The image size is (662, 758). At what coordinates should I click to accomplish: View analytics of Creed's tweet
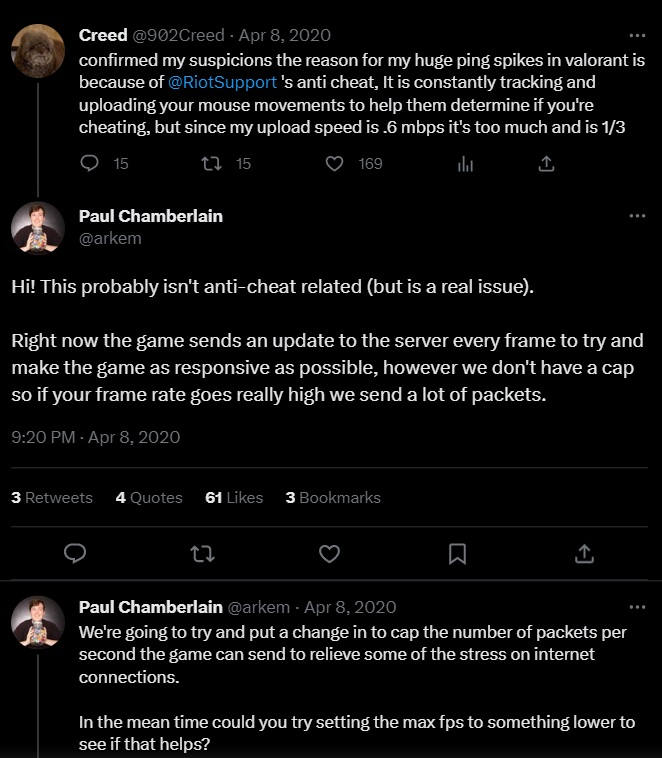click(465, 163)
